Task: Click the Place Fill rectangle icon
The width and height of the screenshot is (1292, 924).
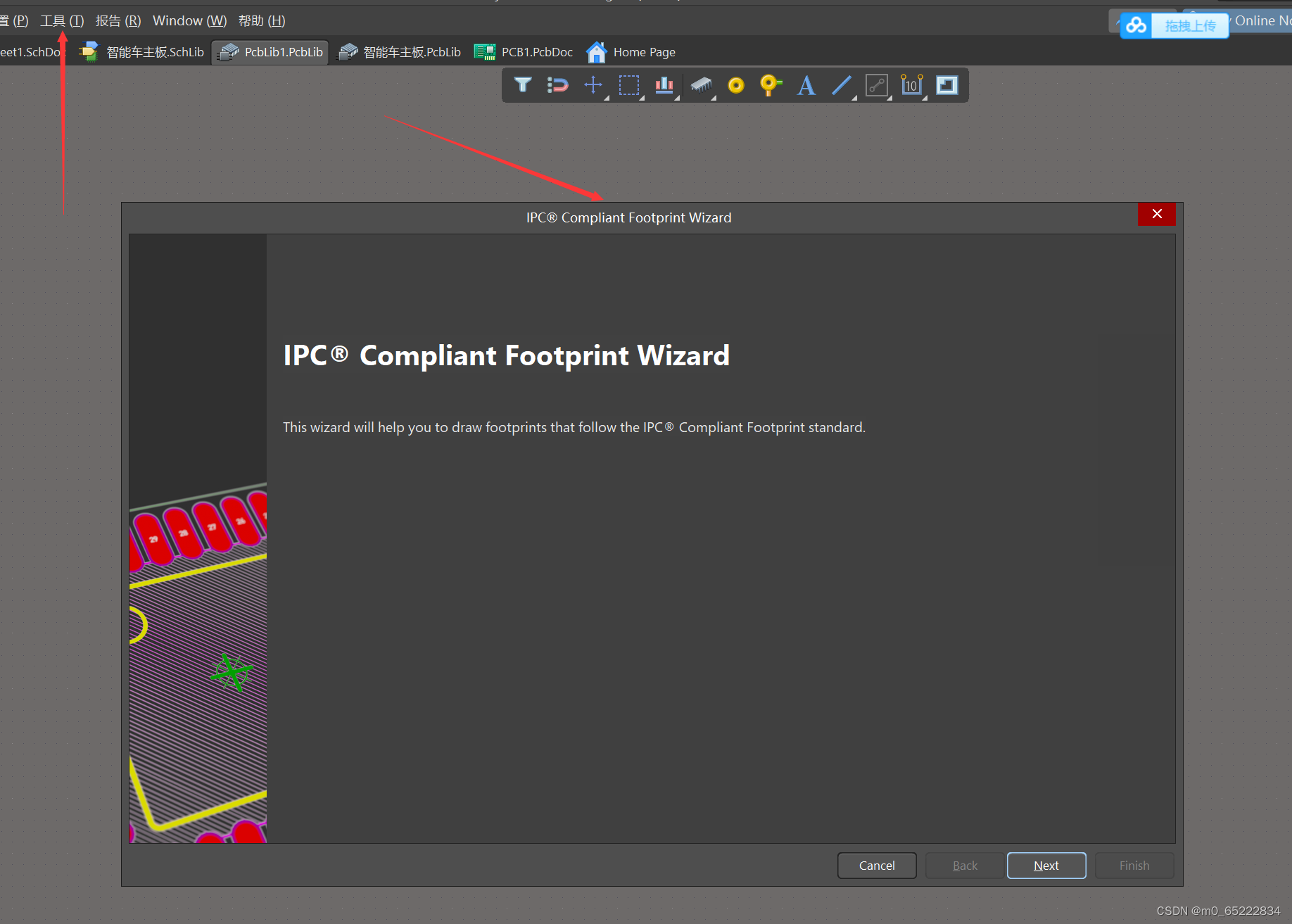Action: (947, 85)
